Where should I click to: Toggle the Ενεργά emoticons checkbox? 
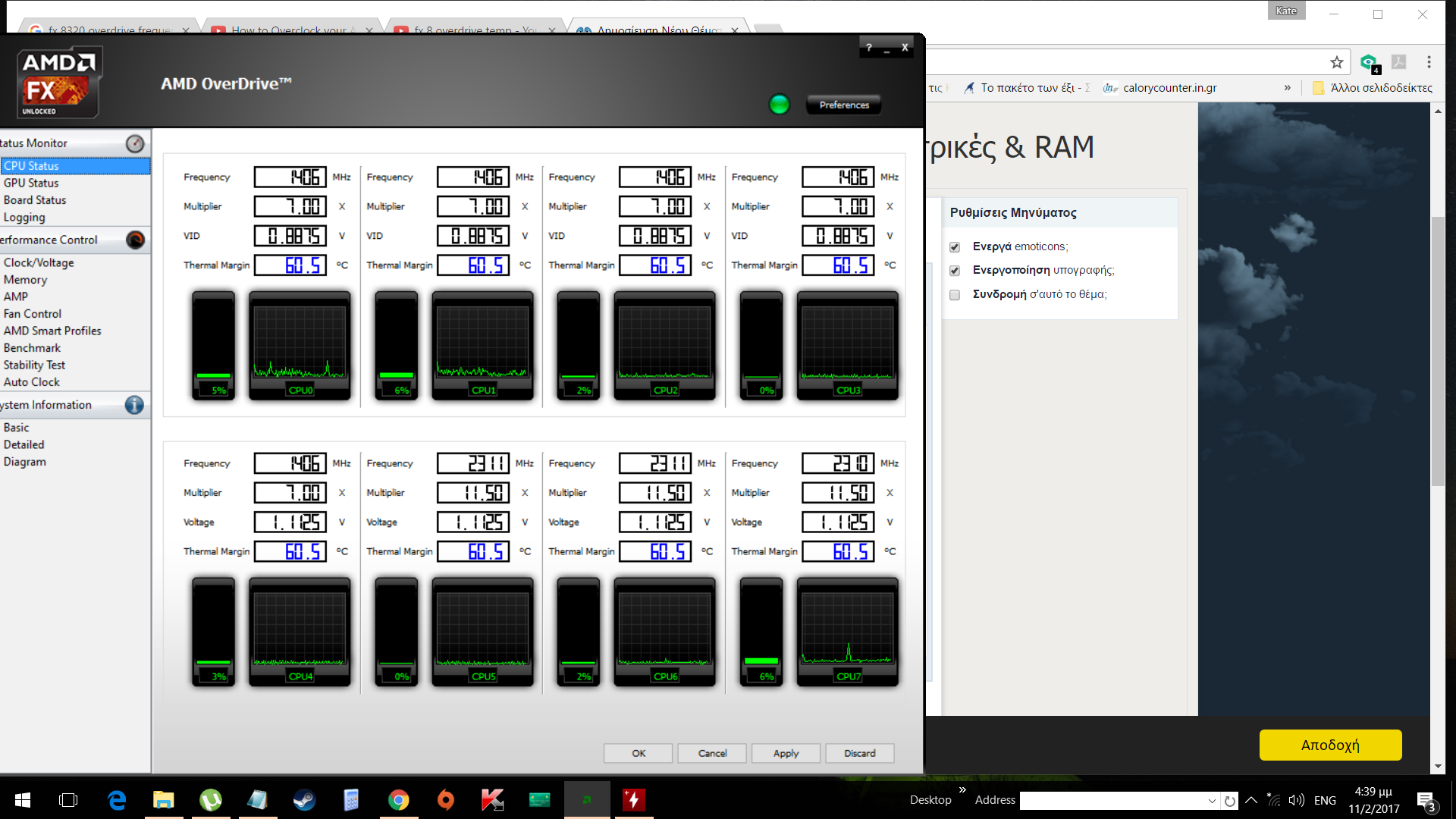coord(955,247)
